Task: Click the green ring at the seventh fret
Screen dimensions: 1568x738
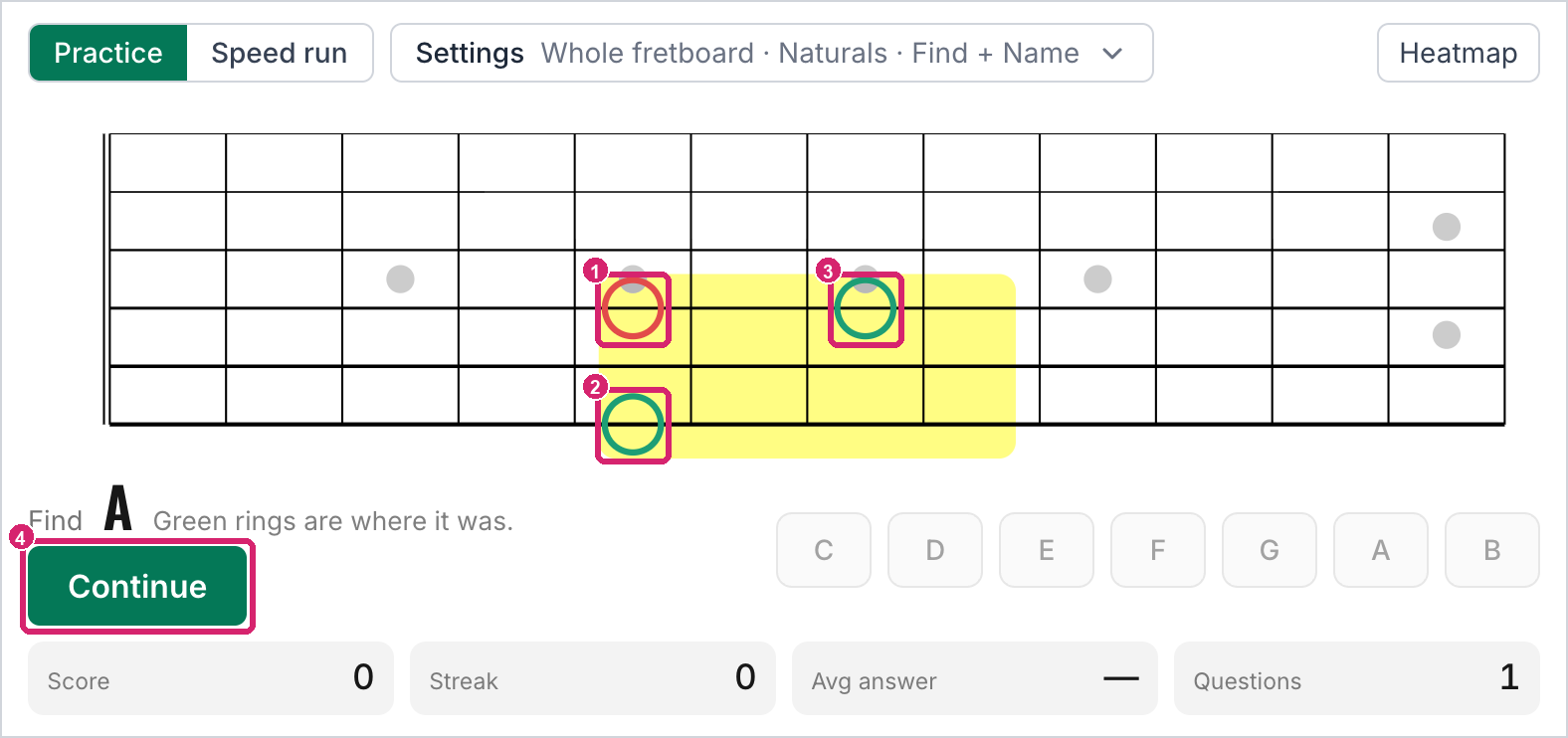Action: tap(866, 309)
